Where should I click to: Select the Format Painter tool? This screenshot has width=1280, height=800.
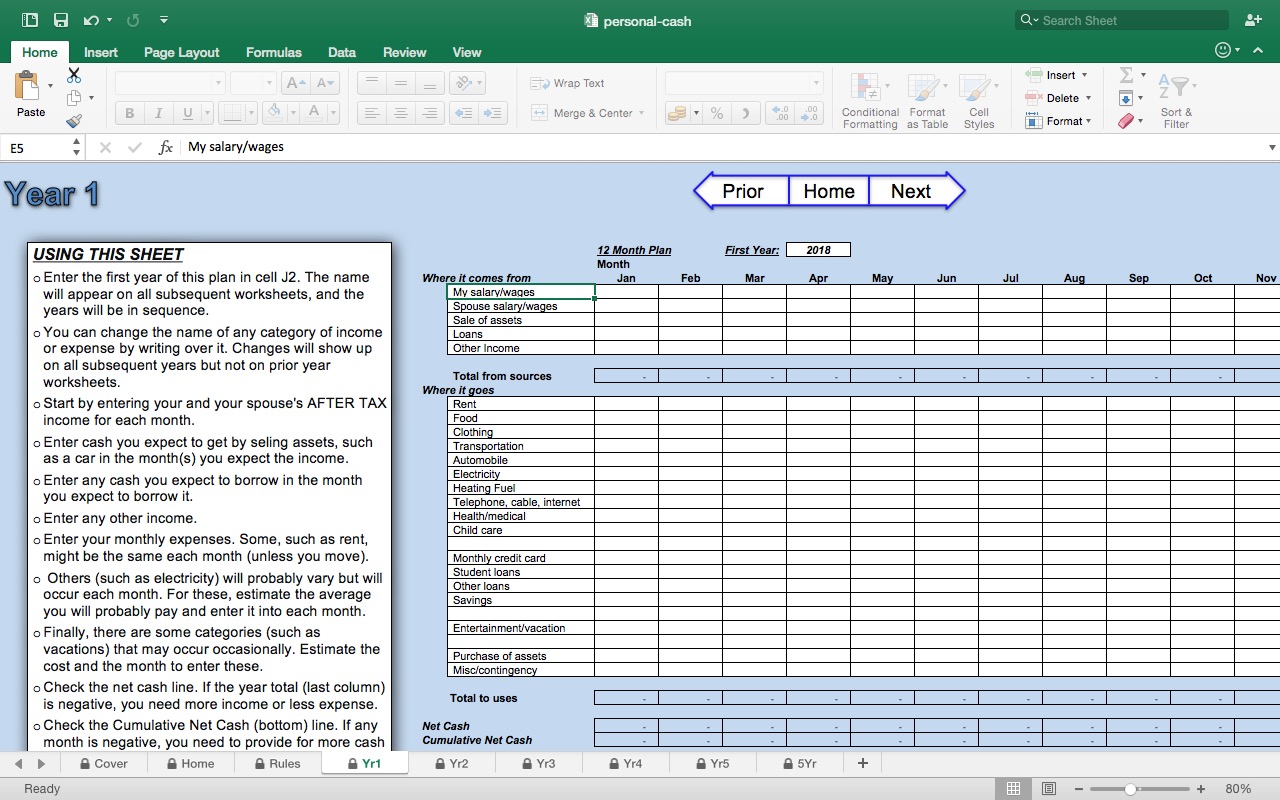pyautogui.click(x=74, y=120)
